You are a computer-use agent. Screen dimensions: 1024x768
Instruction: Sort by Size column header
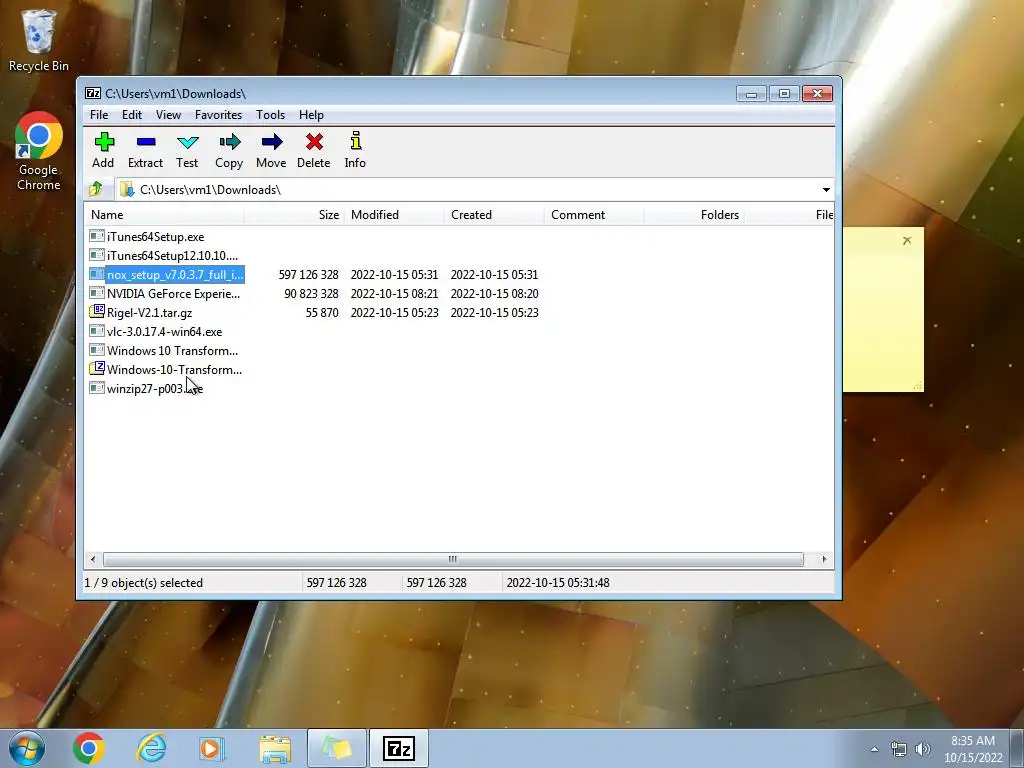(295, 215)
